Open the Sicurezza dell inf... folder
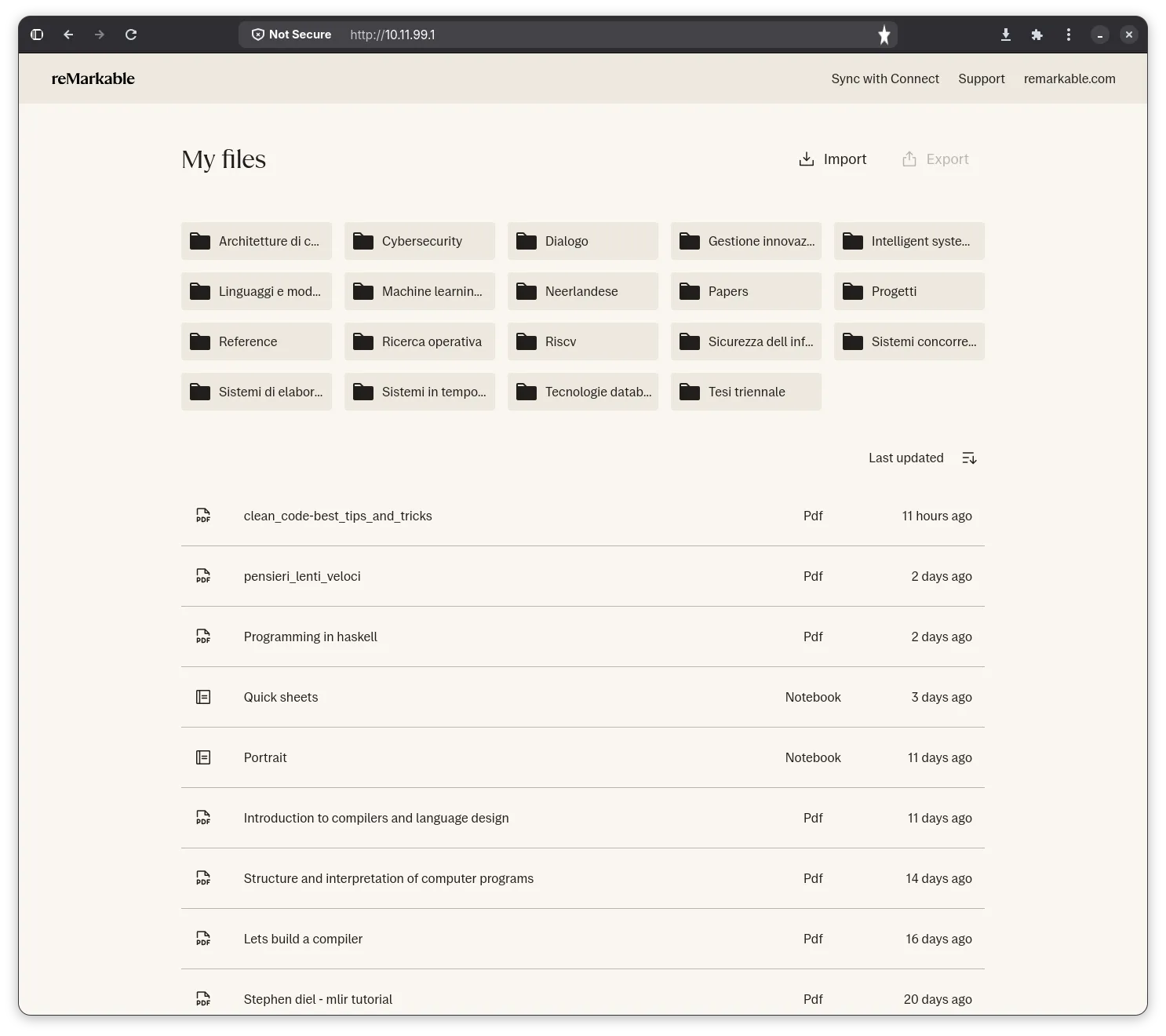1166x1036 pixels. pyautogui.click(x=746, y=341)
